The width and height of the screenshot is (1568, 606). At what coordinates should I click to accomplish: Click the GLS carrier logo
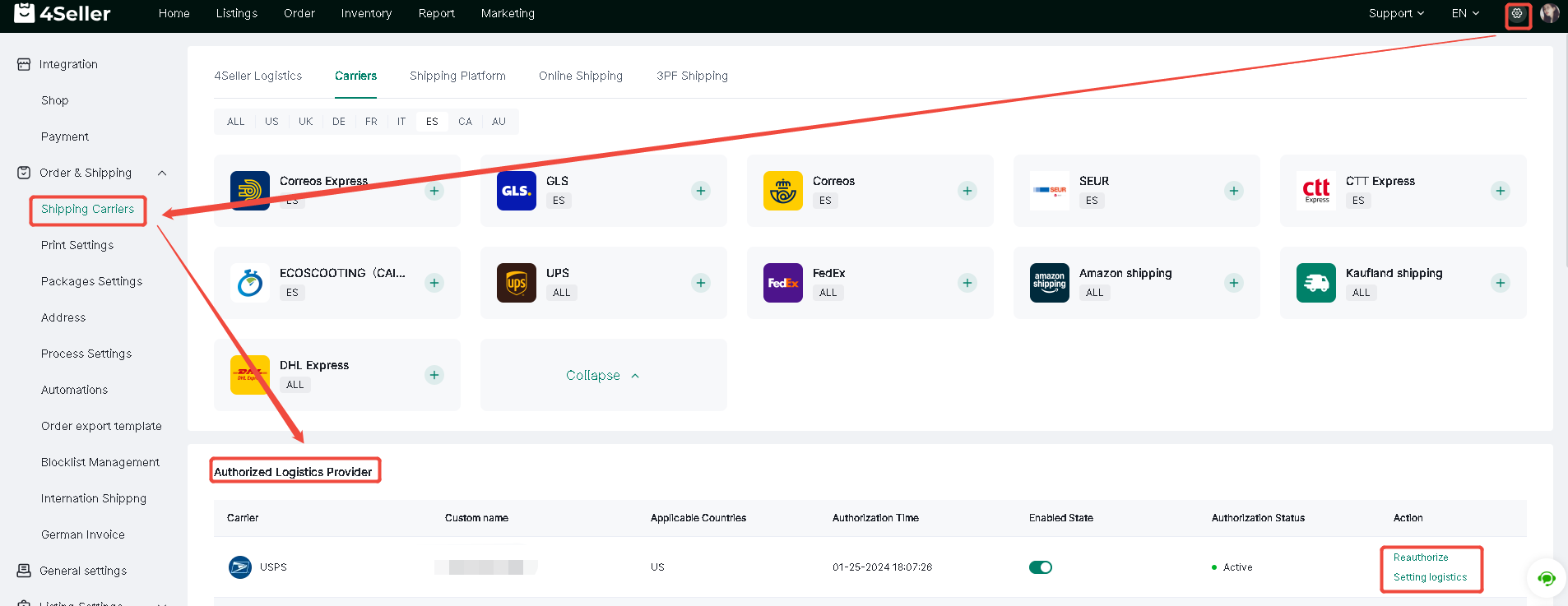coord(517,191)
